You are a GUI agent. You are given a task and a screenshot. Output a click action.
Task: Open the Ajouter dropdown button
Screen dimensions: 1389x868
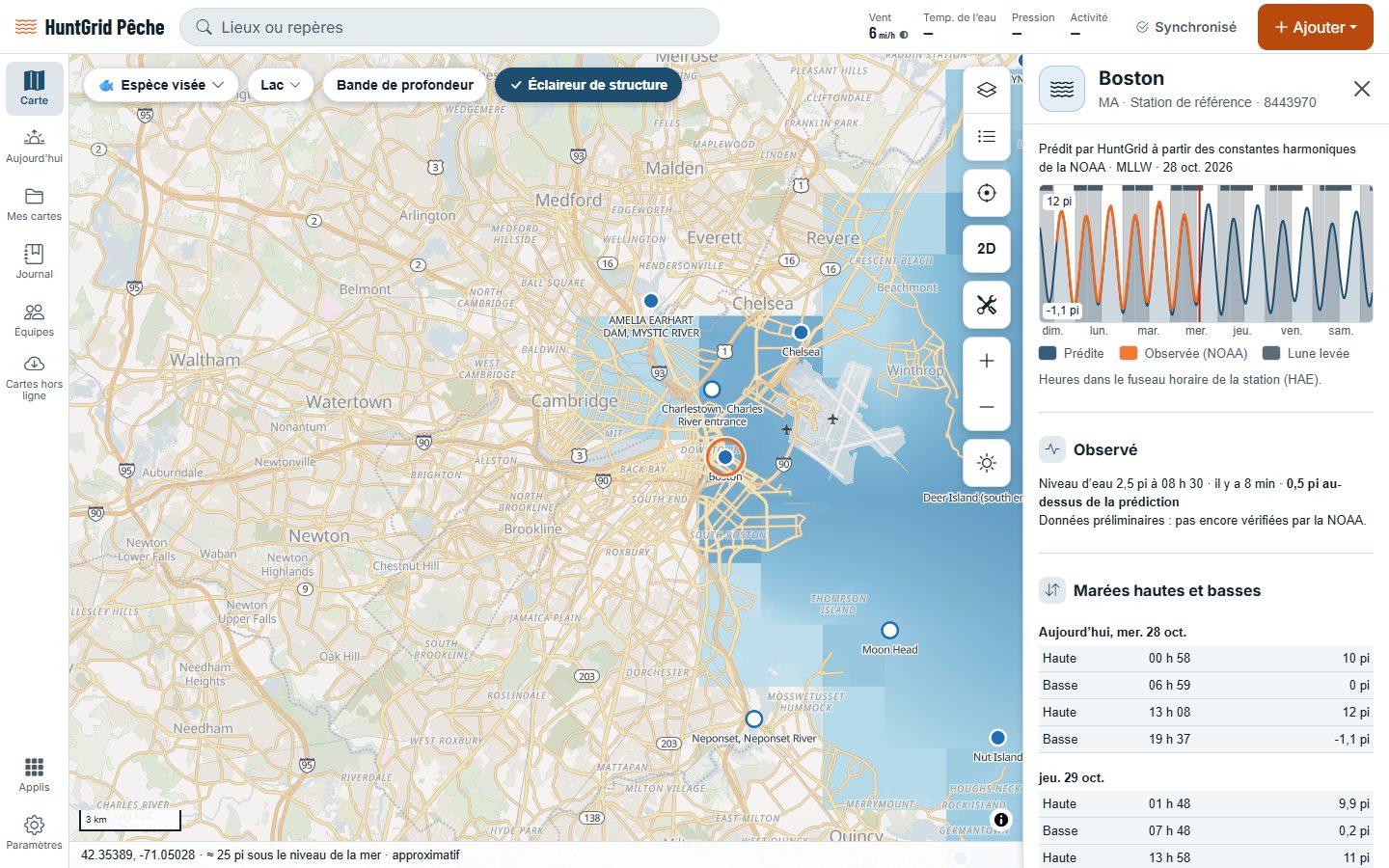[1316, 27]
